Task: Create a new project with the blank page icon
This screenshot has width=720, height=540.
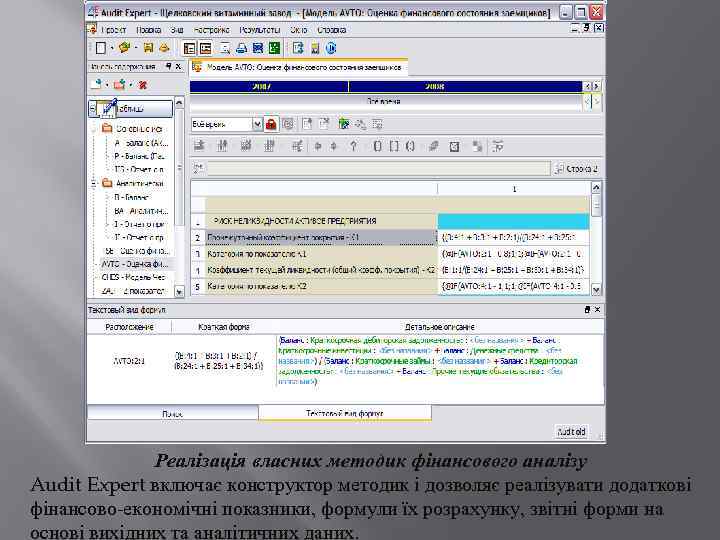Action: [101, 48]
